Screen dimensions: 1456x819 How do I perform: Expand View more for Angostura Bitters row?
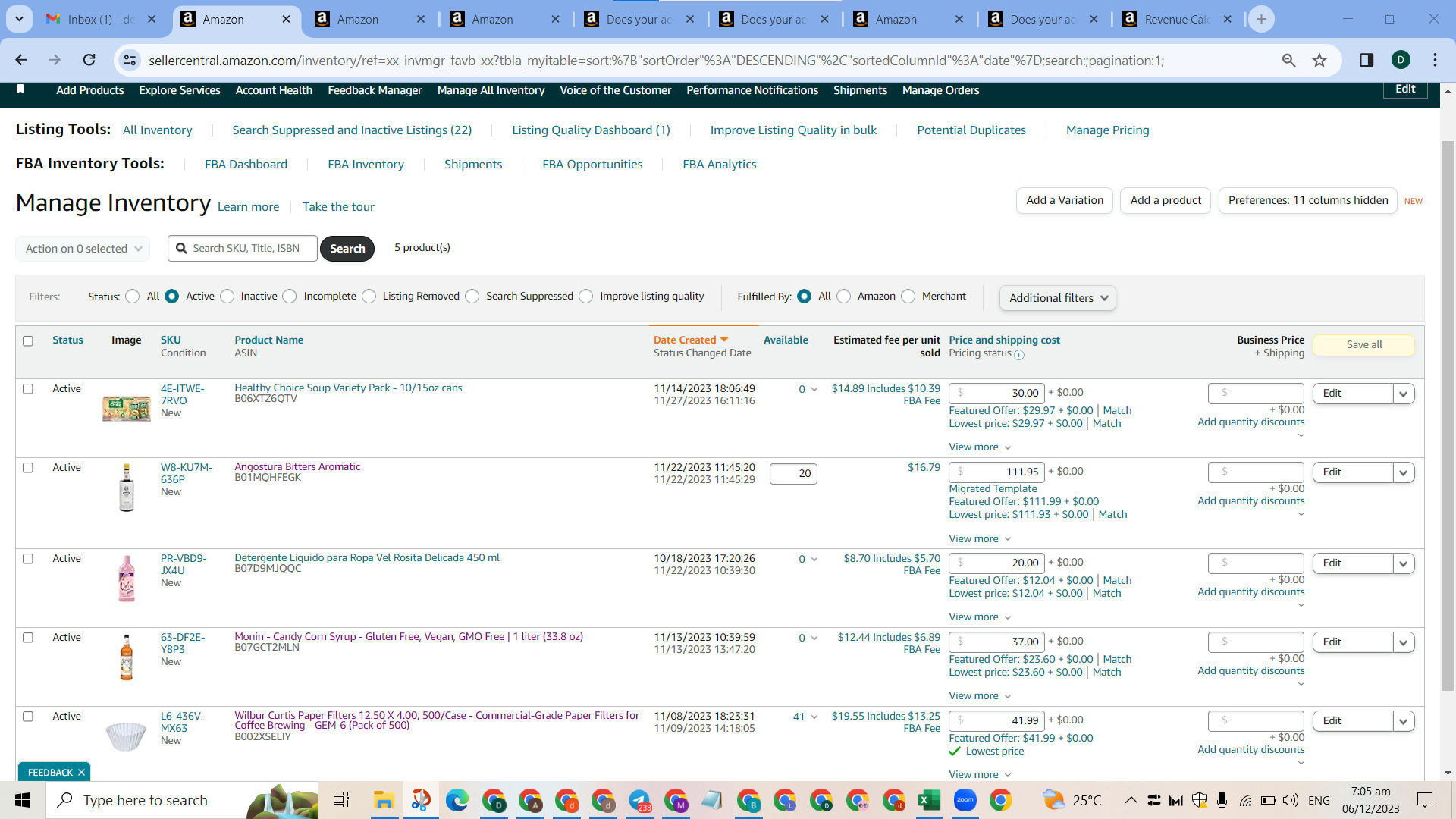tap(980, 538)
